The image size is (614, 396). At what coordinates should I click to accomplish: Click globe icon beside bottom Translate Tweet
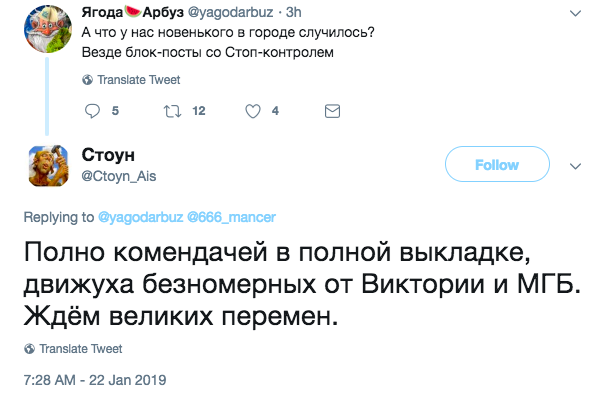point(29,349)
